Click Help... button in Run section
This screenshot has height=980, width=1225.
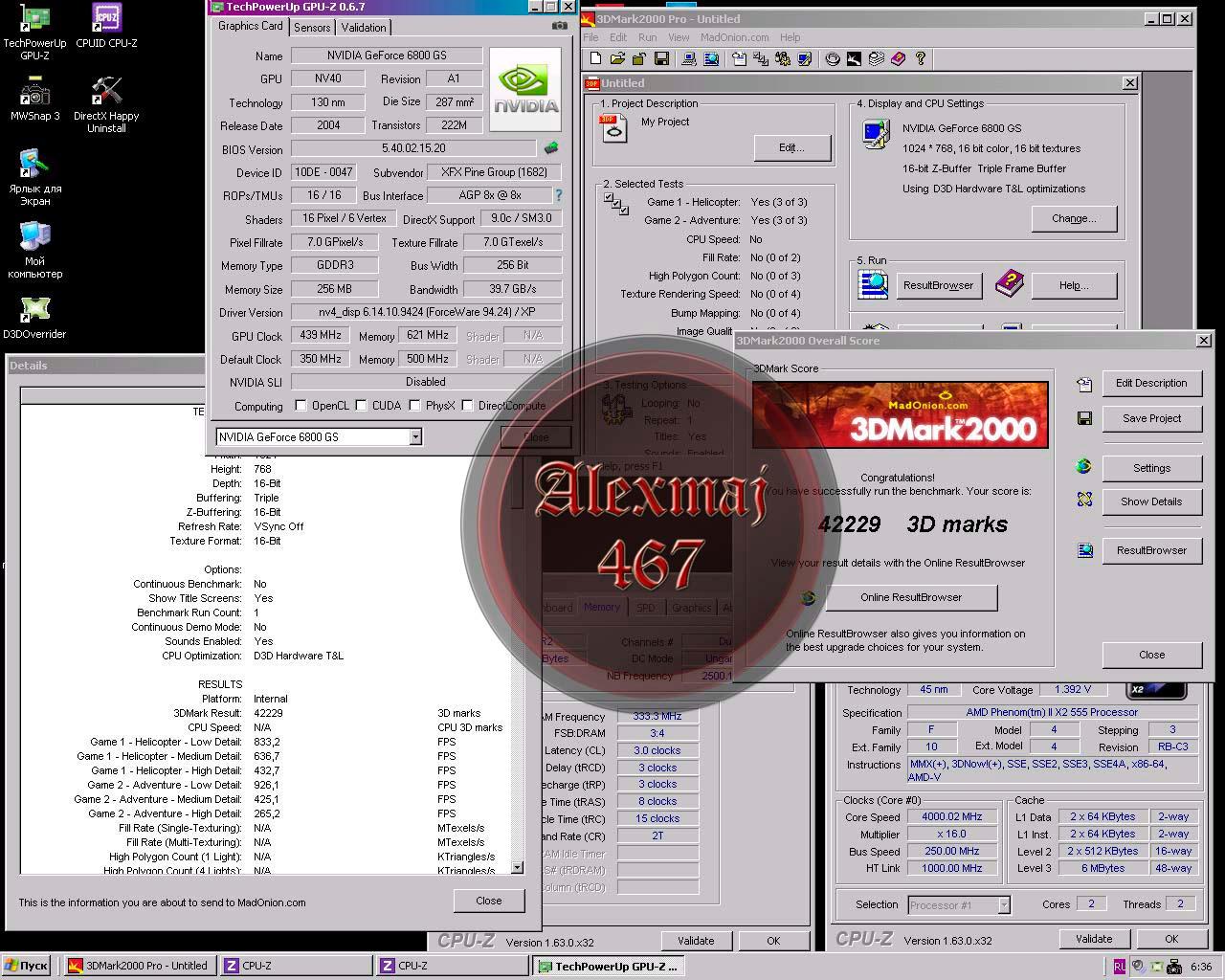tap(1074, 285)
